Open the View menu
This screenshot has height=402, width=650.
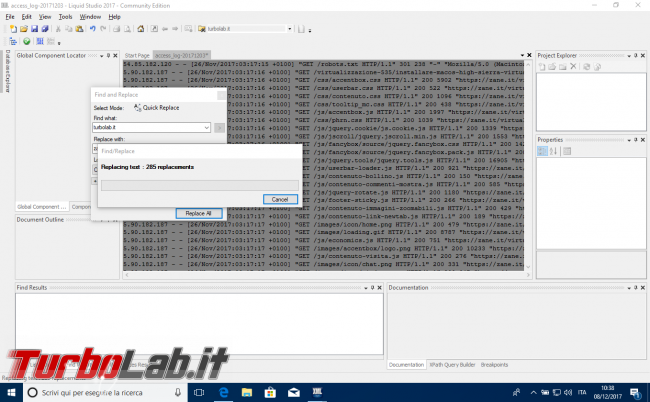(45, 17)
